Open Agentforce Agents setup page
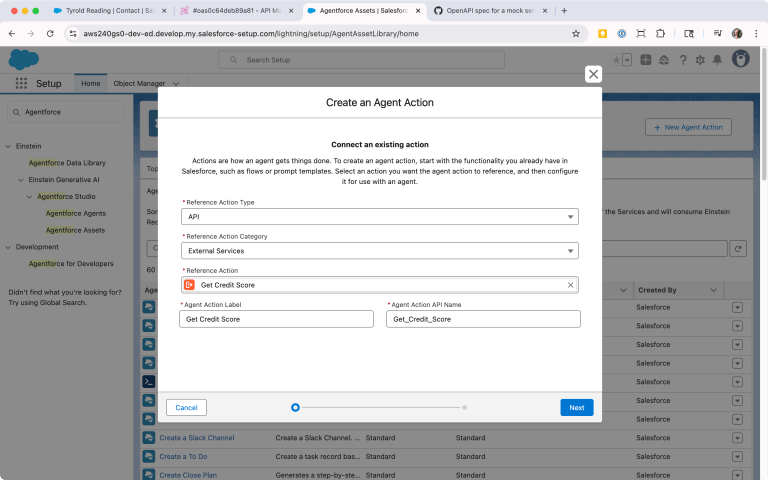 (x=76, y=213)
